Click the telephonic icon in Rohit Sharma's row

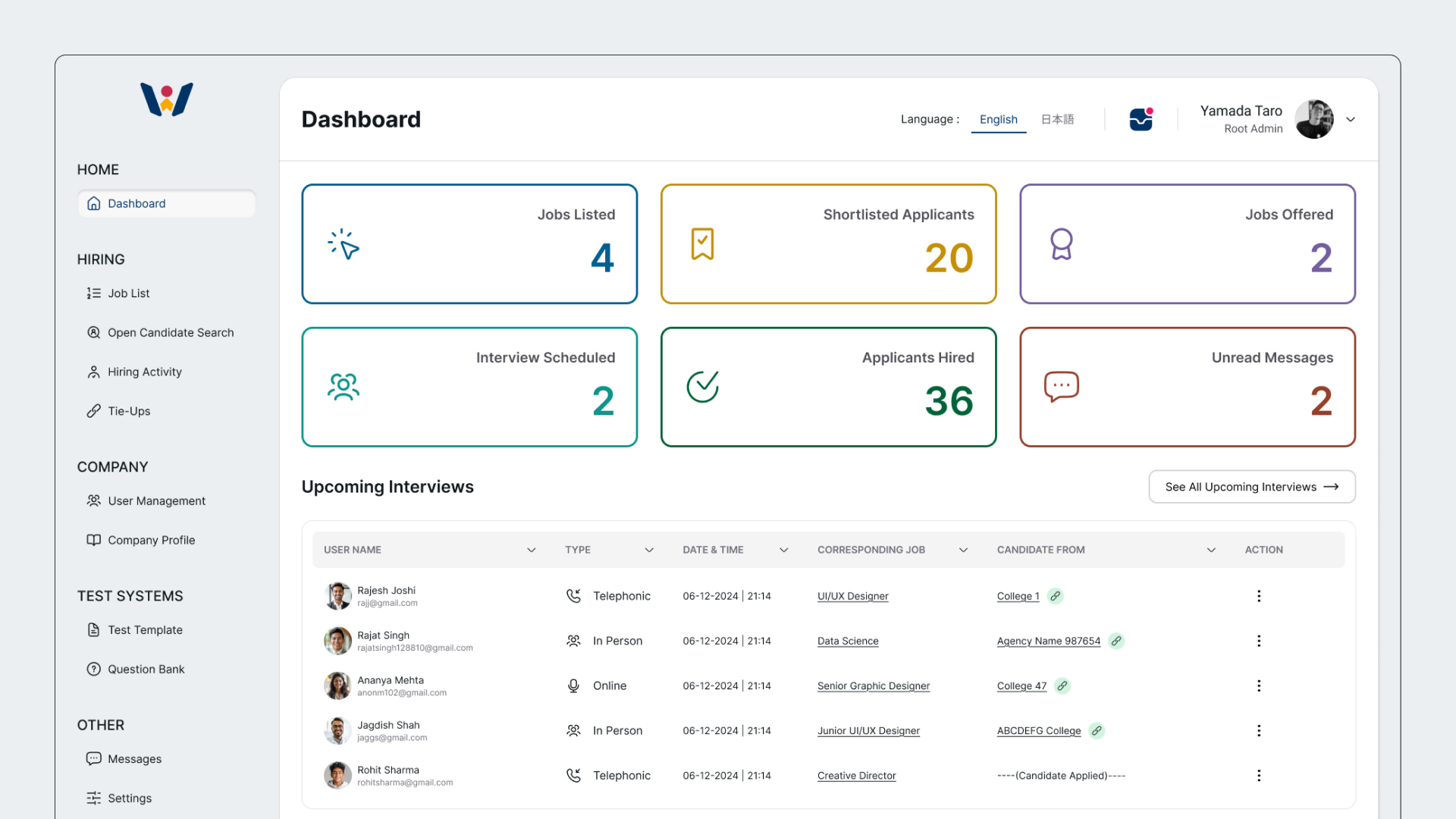click(573, 775)
